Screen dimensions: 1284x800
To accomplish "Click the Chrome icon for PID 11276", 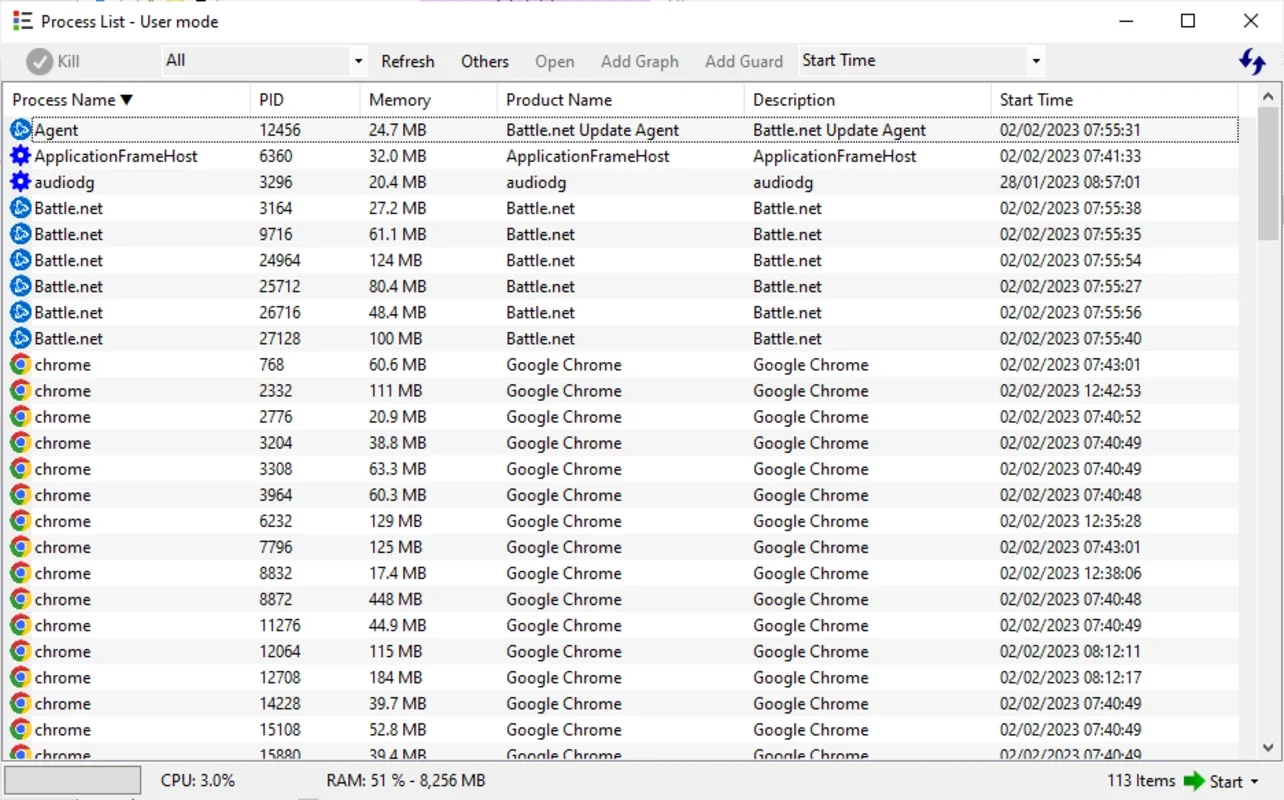I will coord(21,624).
